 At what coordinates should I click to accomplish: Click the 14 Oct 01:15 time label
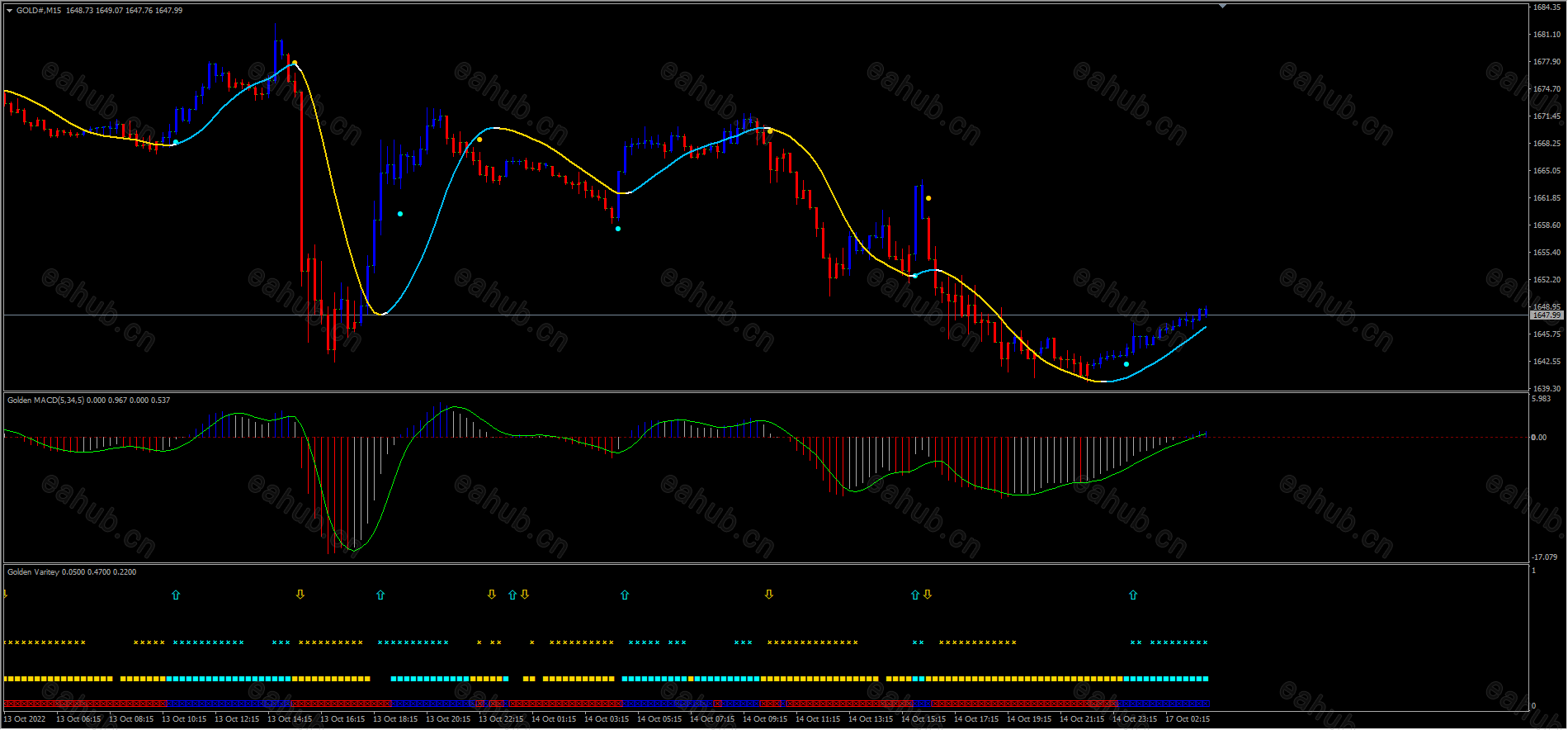point(554,719)
